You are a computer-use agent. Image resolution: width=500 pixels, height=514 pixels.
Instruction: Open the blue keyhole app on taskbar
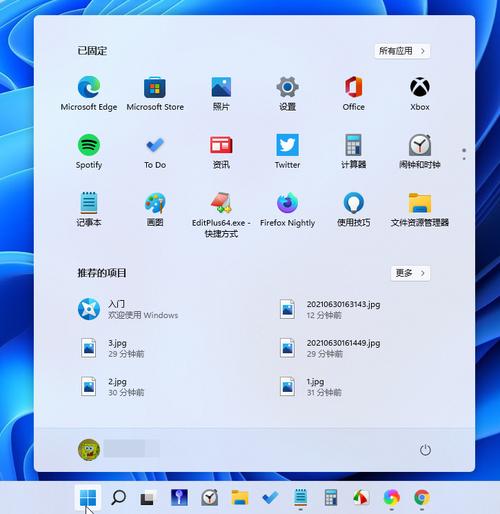pos(179,498)
